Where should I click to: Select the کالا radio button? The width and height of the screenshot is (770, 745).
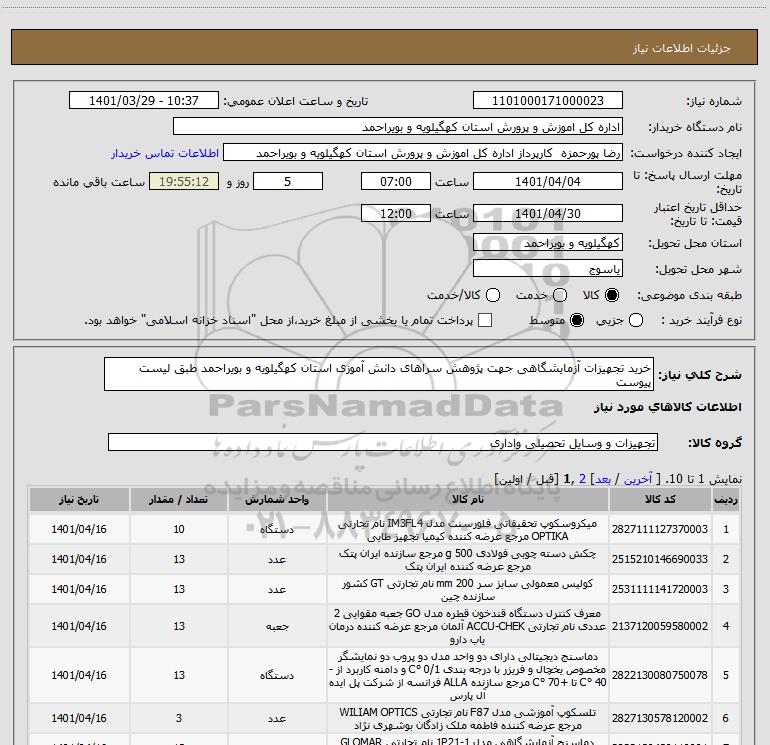tap(612, 295)
